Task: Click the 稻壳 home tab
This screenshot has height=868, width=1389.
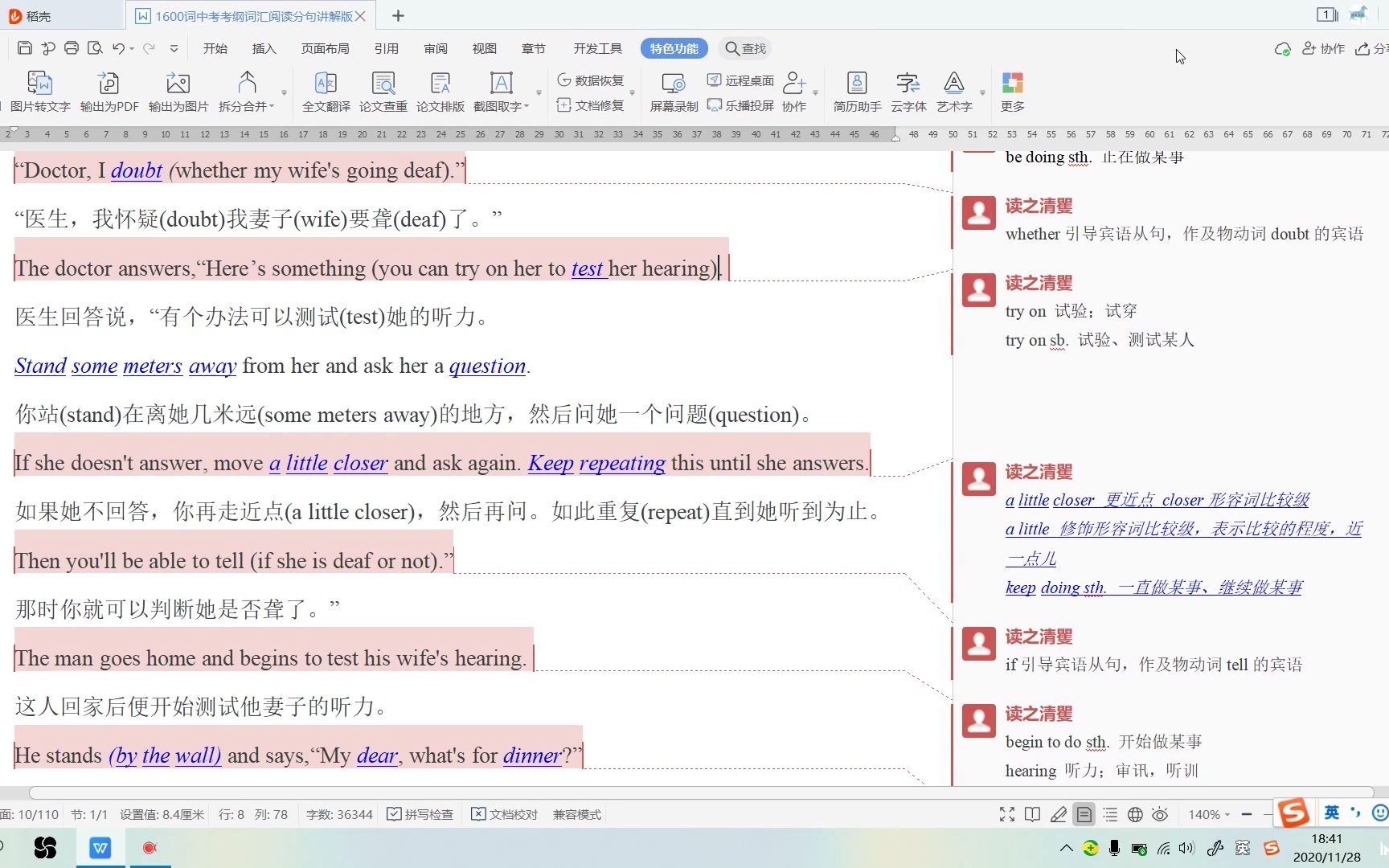Action: (x=31, y=15)
